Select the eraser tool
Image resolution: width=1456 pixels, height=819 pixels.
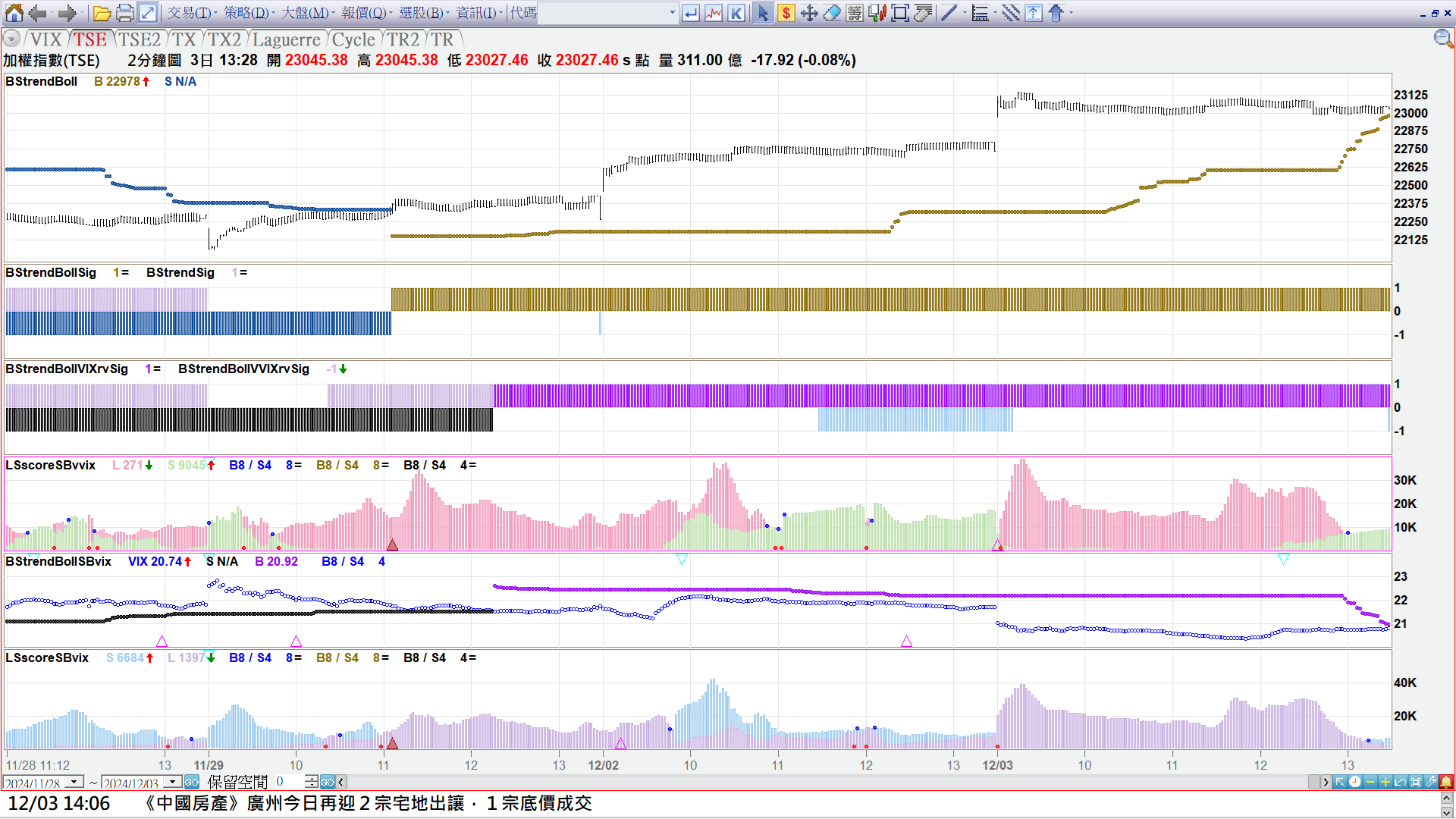click(x=832, y=13)
